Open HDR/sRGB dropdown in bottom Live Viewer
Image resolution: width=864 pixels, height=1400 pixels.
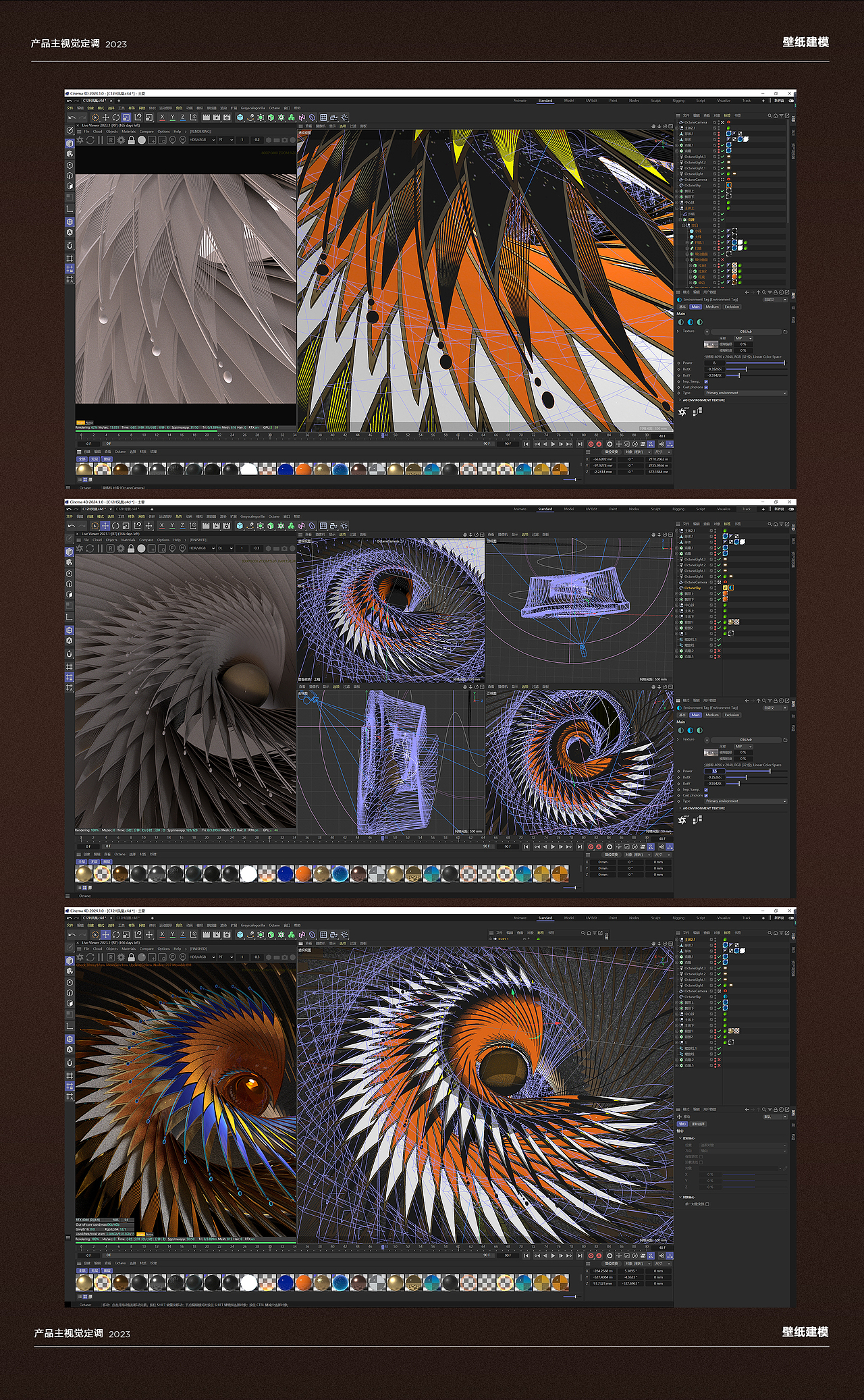point(202,957)
